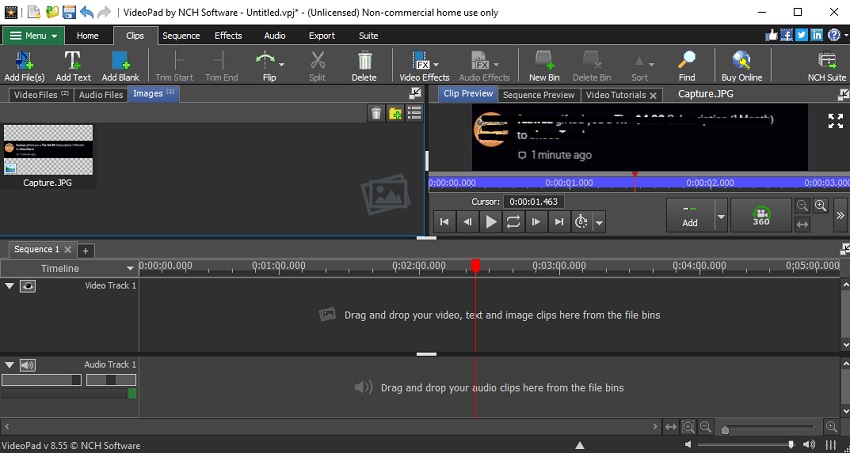
Task: Open Video Effects from the toolbar
Action: [x=421, y=66]
